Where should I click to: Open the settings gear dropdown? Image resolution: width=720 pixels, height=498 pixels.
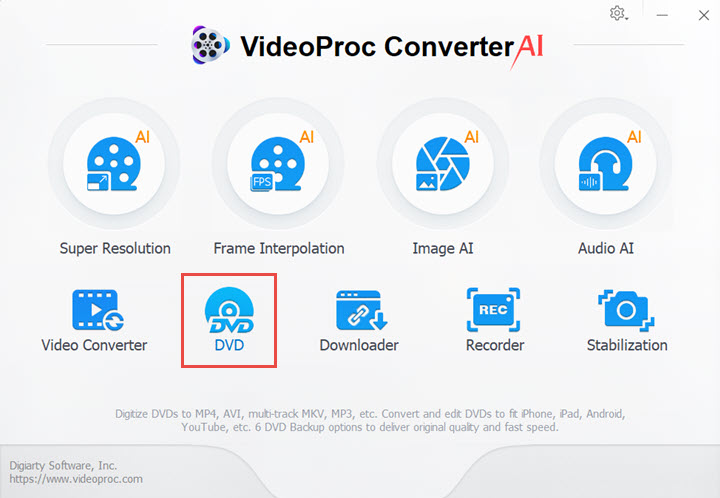coord(619,14)
